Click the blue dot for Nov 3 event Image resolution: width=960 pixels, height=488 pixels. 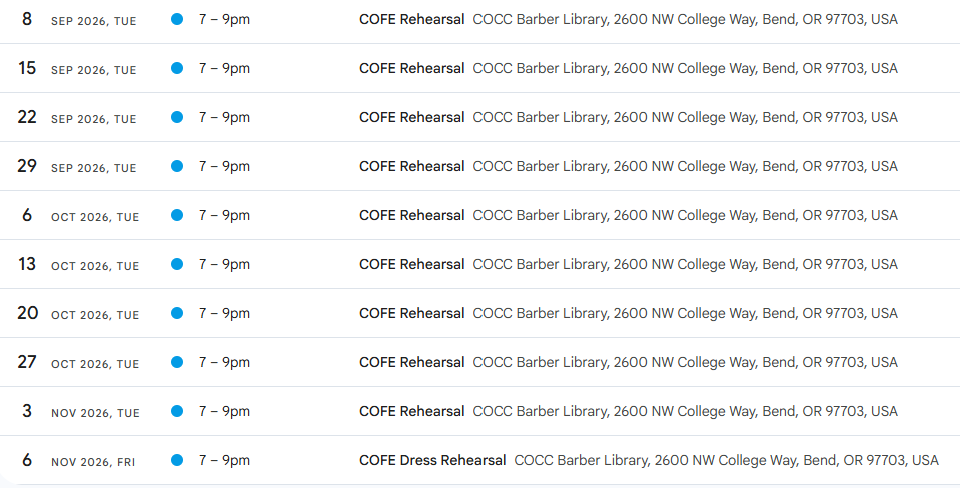click(177, 411)
